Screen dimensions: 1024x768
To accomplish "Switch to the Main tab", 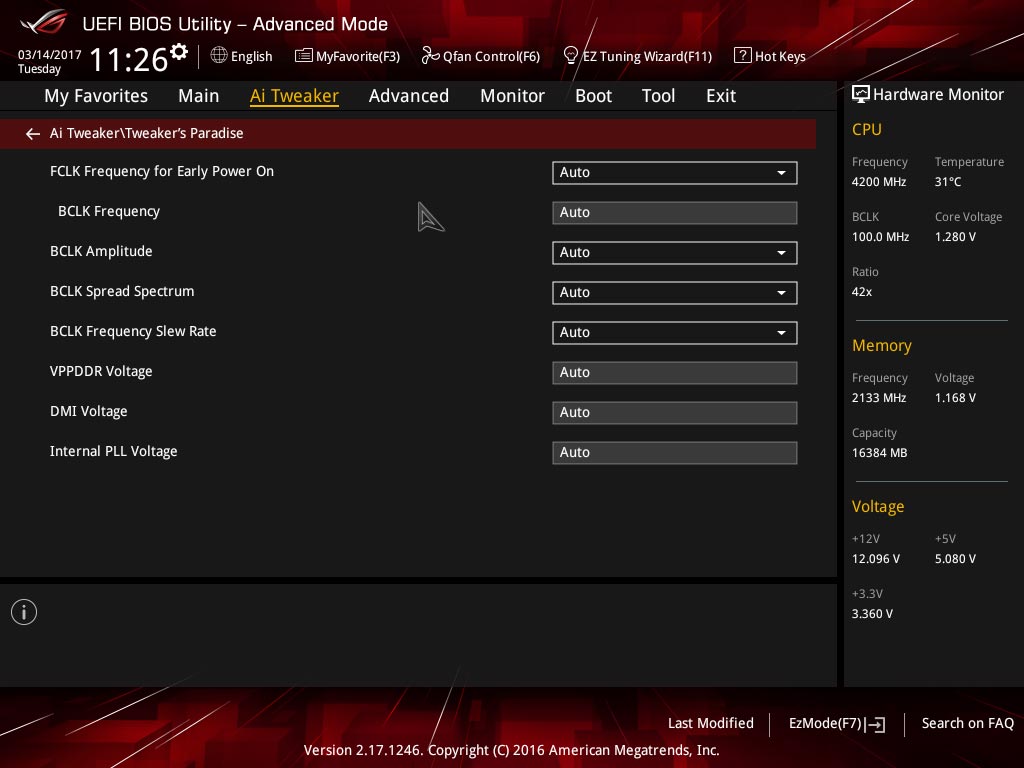I will pyautogui.click(x=199, y=96).
